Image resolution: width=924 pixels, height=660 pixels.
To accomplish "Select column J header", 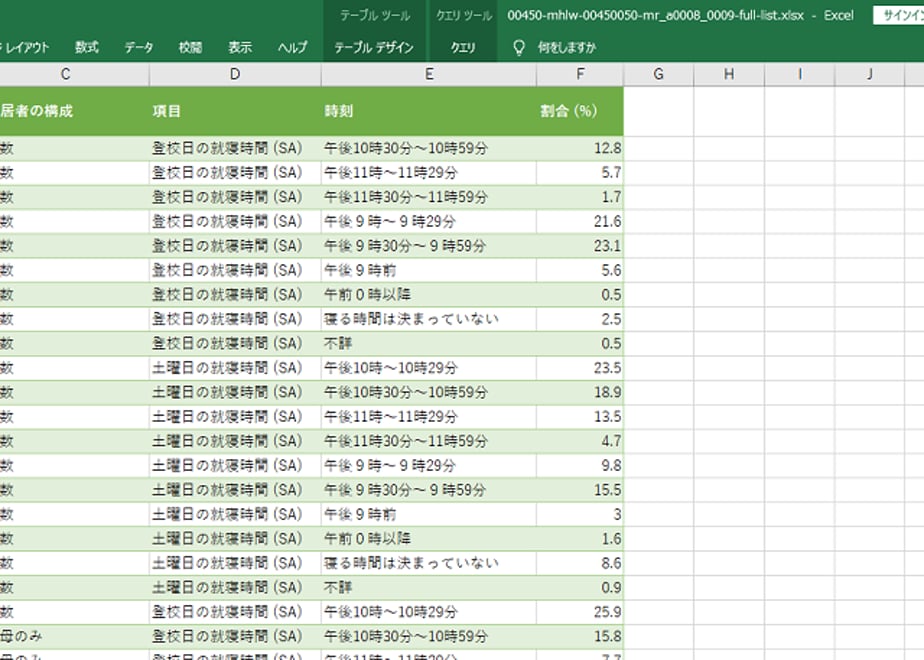I will pos(870,74).
